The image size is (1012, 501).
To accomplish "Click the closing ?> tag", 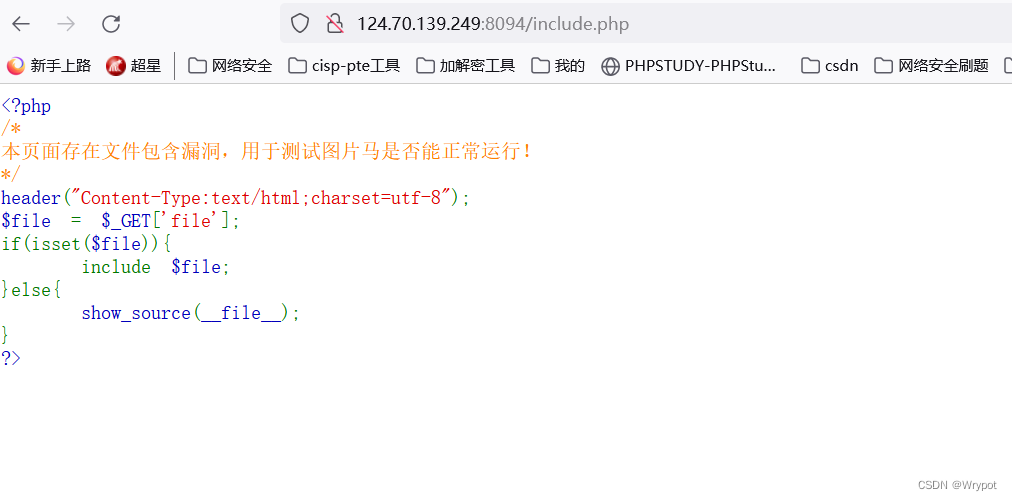I will [x=11, y=358].
